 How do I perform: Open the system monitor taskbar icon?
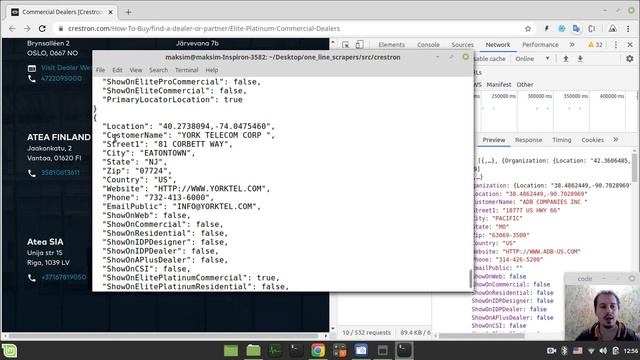click(275, 351)
